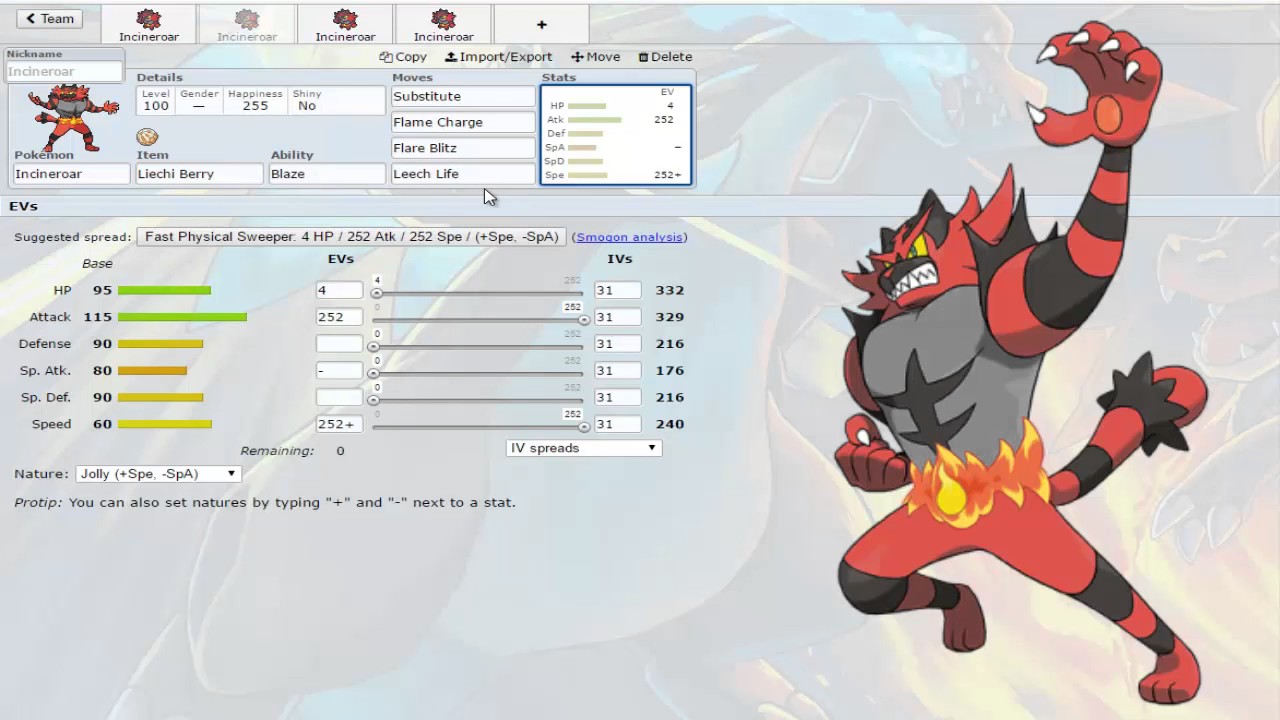Adjust the HP EV slider

click(x=478, y=293)
